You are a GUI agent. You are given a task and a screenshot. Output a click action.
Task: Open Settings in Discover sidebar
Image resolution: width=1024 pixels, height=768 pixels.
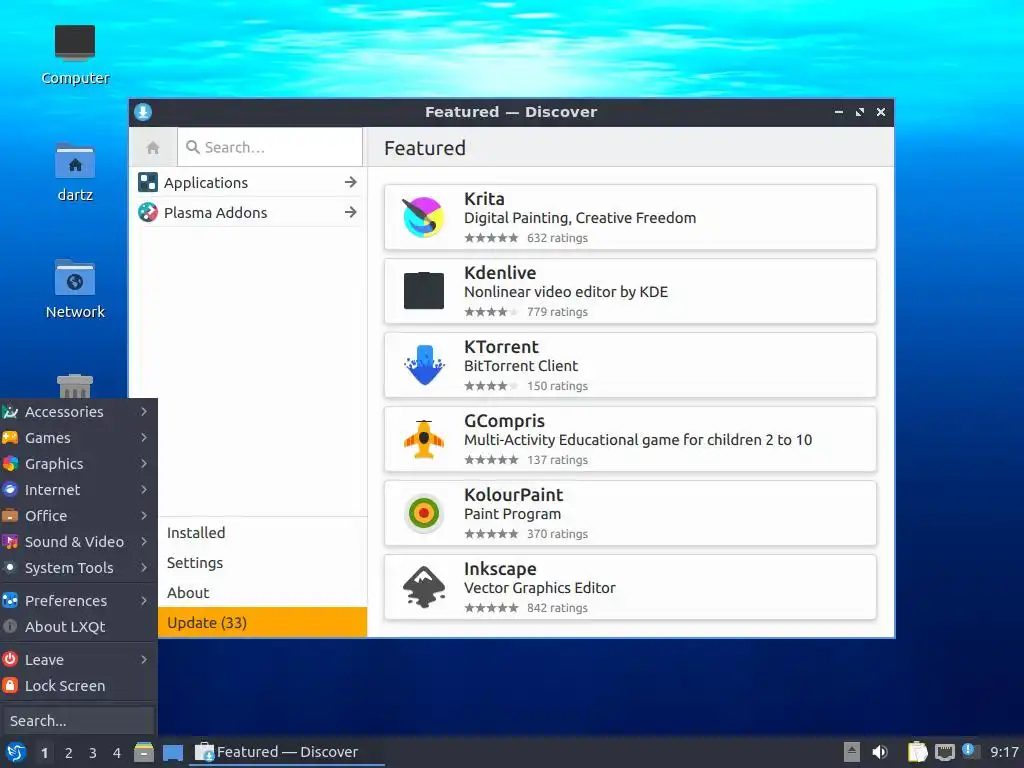(x=263, y=563)
